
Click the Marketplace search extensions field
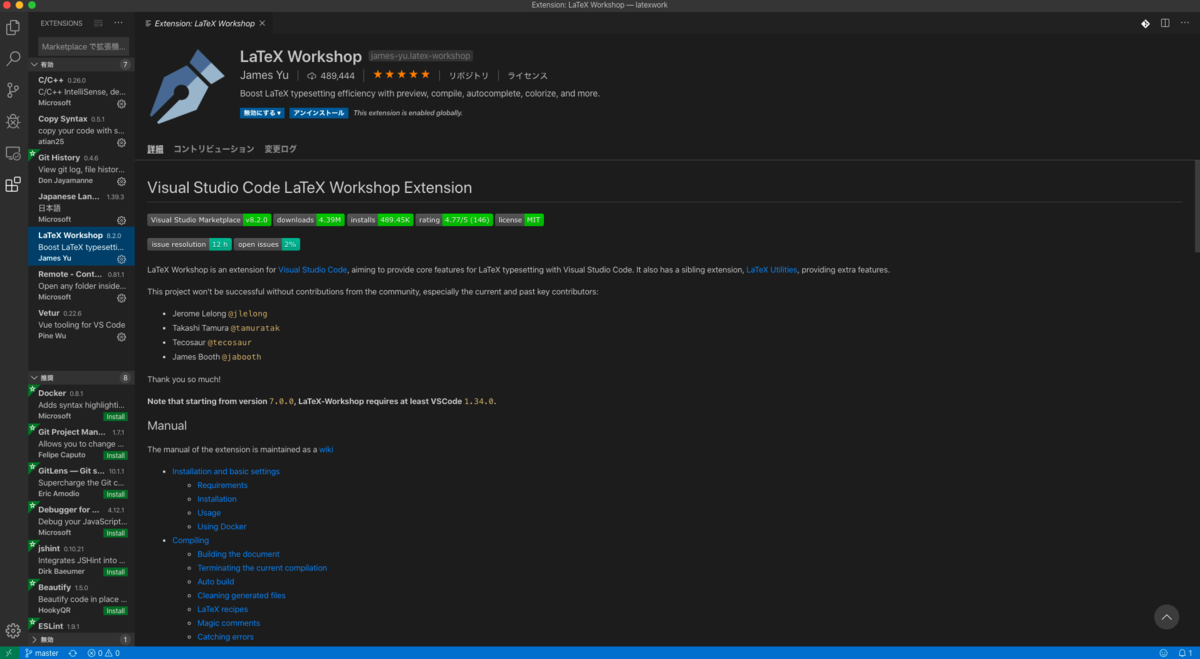tap(83, 46)
